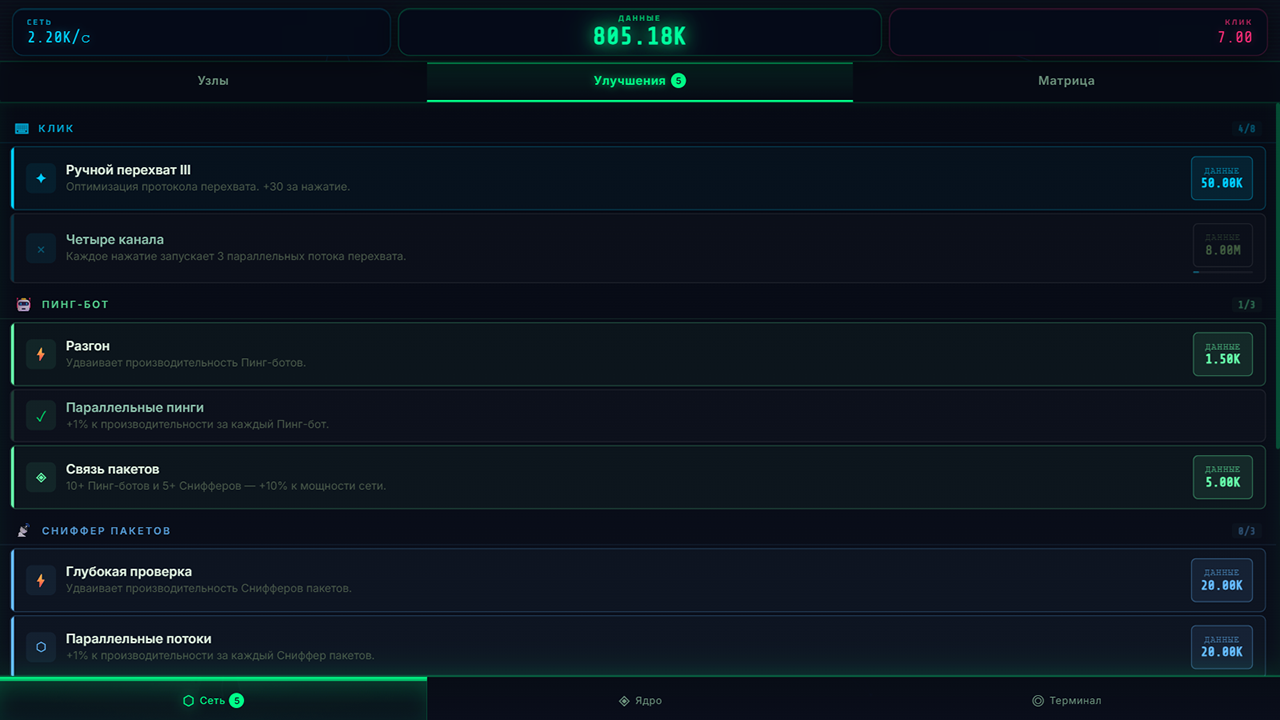Click the green checkmark icon on Параллельные пинги
Screen dimensions: 1280x720
pos(40,414)
